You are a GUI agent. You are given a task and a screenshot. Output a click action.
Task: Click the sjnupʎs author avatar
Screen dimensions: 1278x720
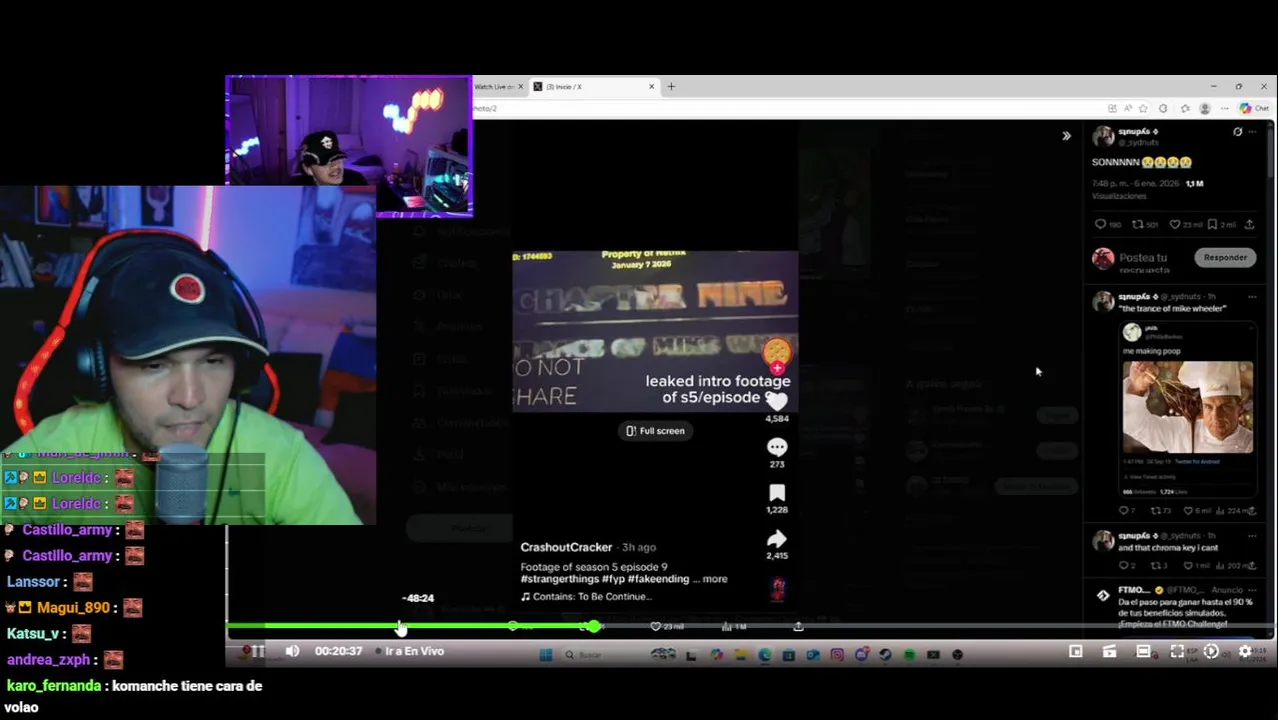point(1104,137)
